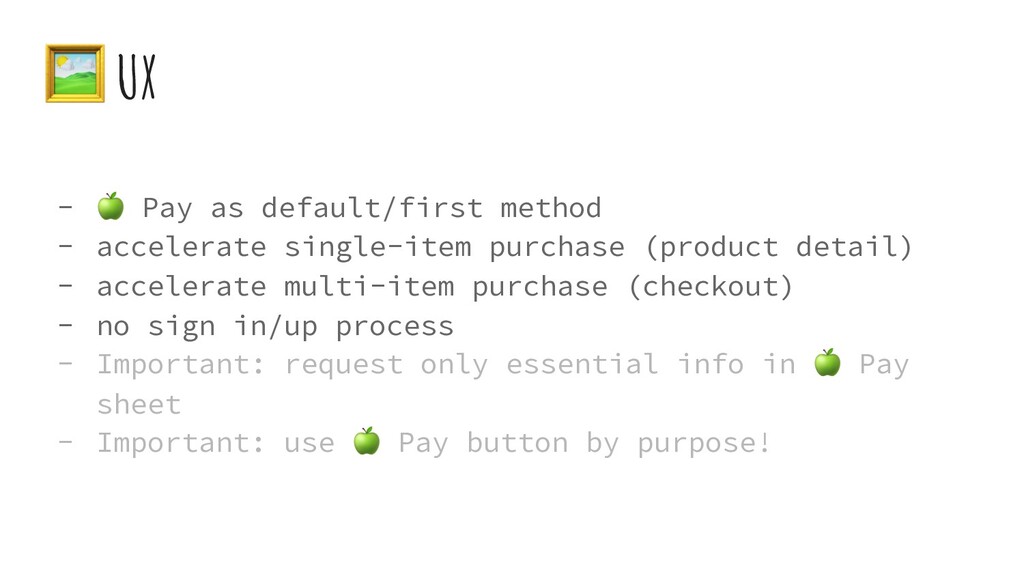The image size is (1024, 576).
Task: Click 'no sign in/up process' line
Action: pyautogui.click(x=275, y=326)
